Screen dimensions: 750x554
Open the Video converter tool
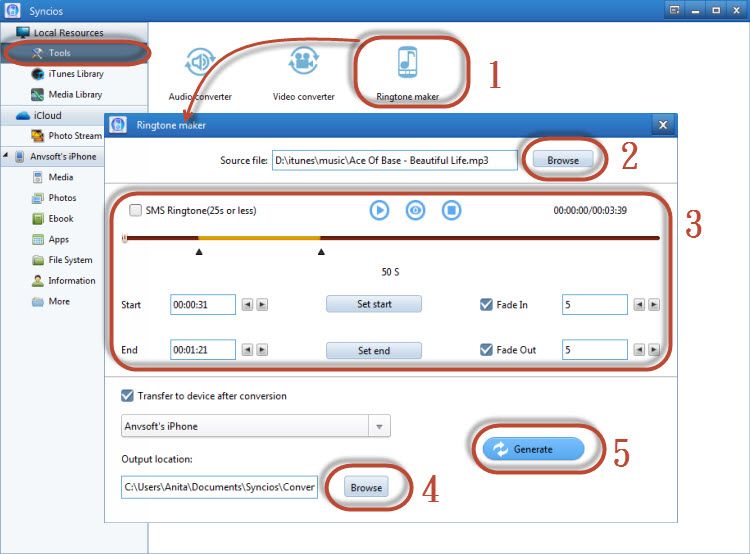click(303, 74)
